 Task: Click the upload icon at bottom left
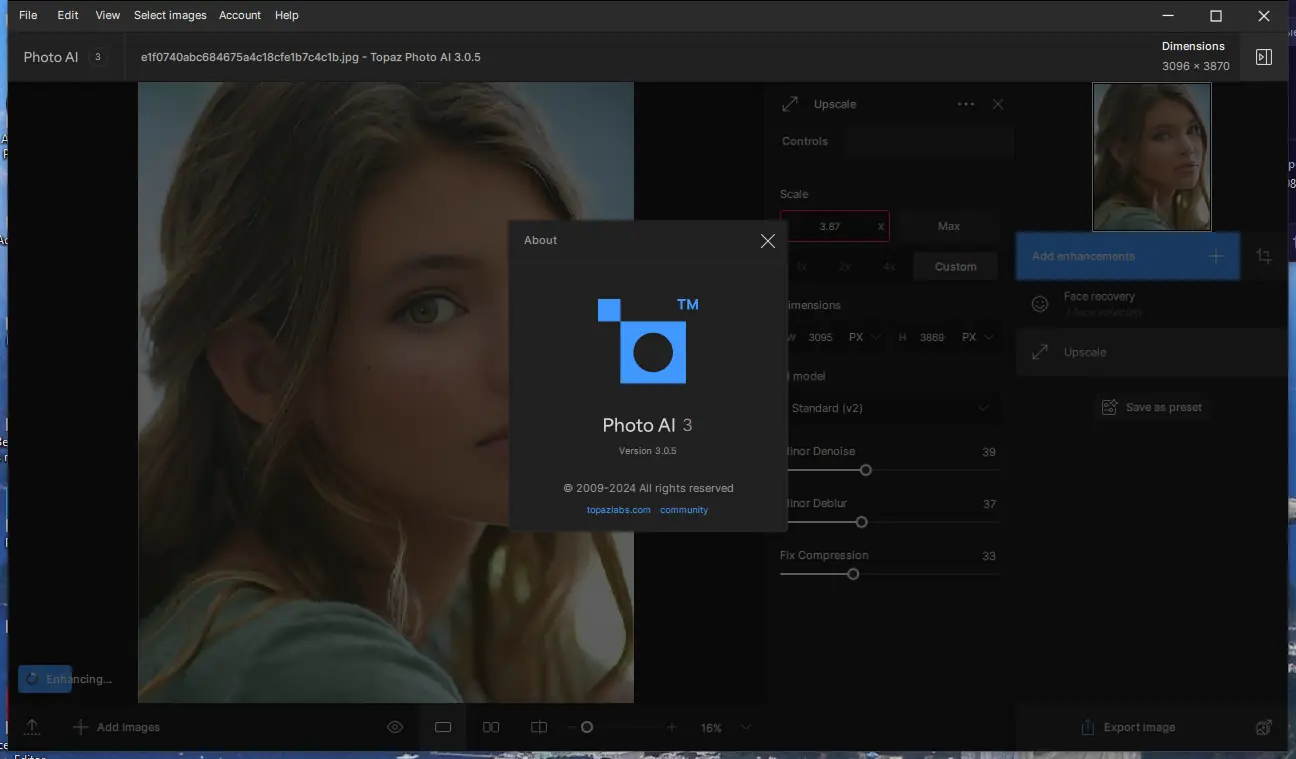31,727
